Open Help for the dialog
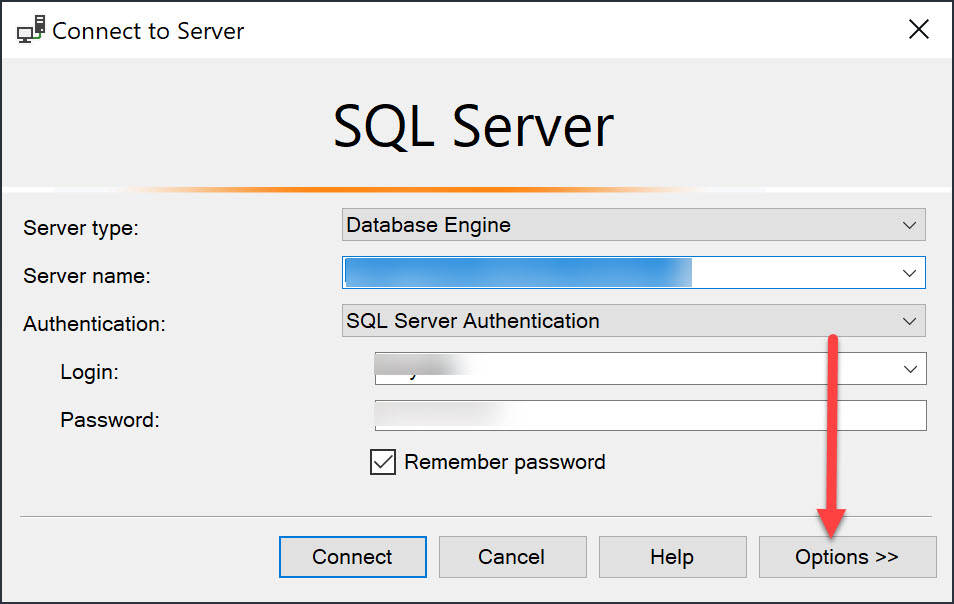954x604 pixels. 672,557
